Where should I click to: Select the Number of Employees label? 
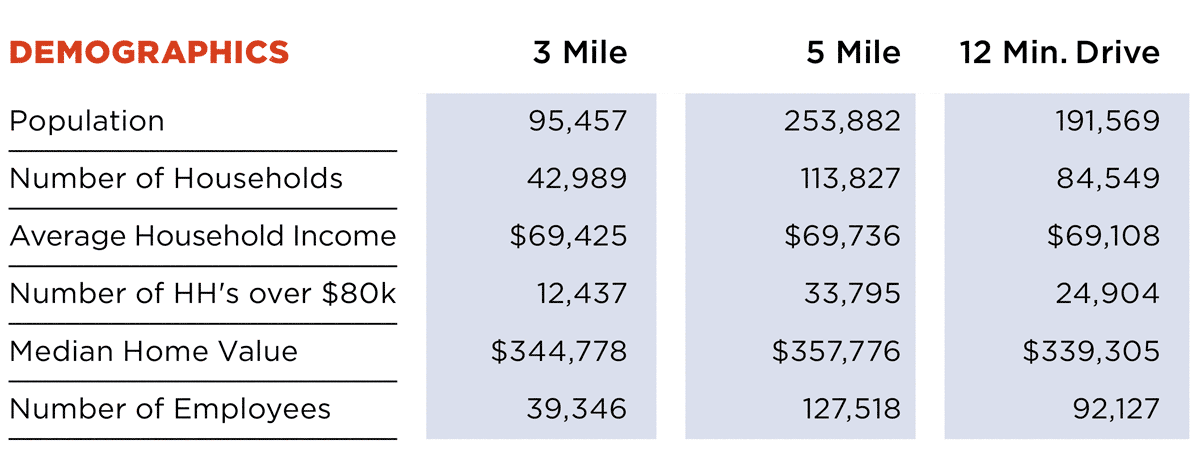tap(170, 409)
